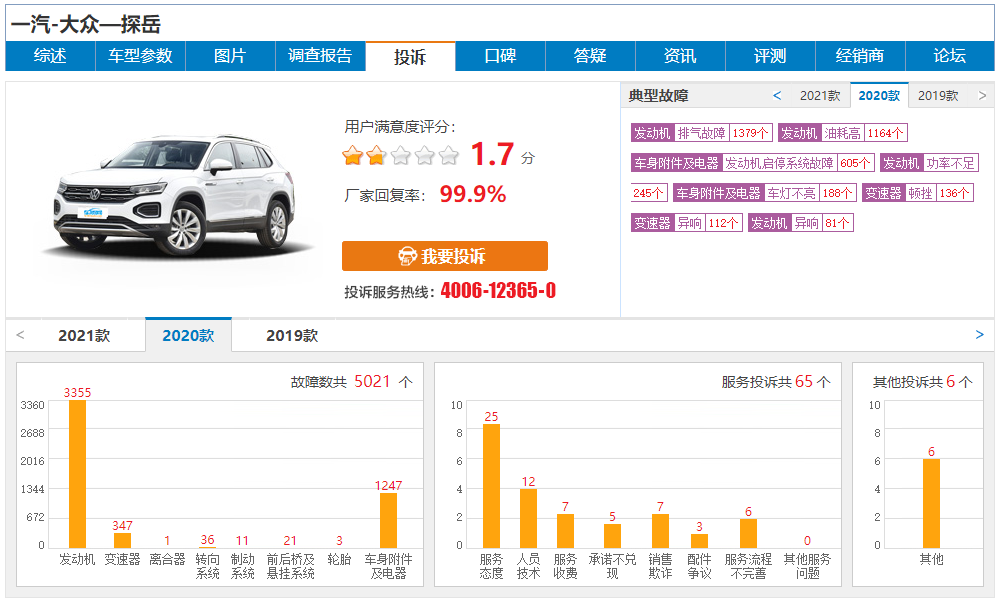The image size is (997, 600).
Task: Click hotline number 4006-12365-0
Action: [498, 290]
